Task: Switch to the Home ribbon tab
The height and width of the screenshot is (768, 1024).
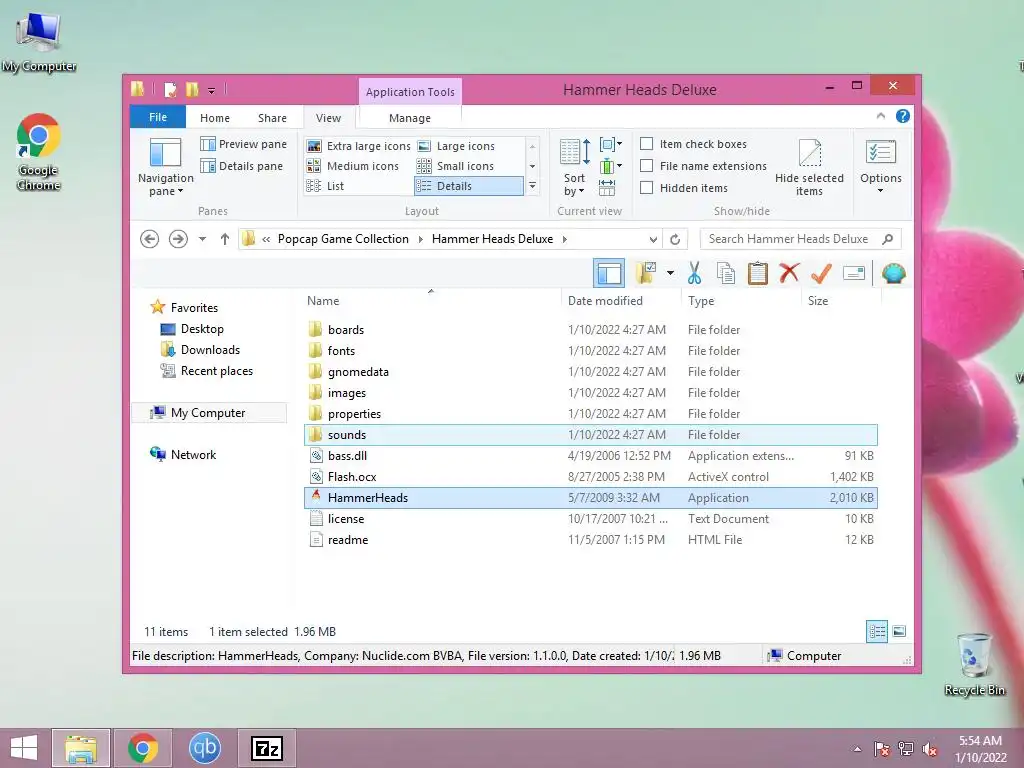Action: [215, 118]
